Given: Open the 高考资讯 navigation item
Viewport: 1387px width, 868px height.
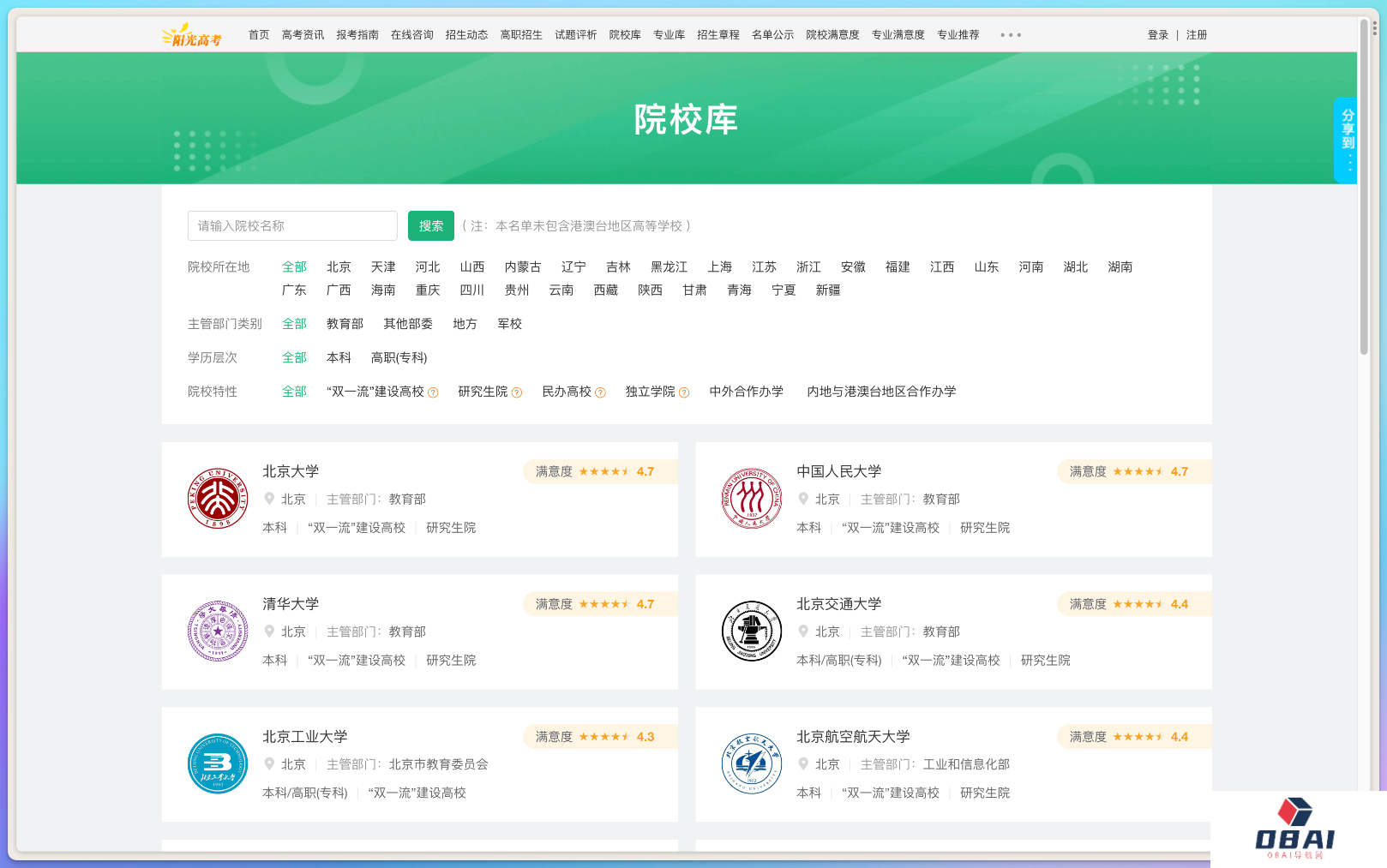Looking at the screenshot, I should [303, 35].
